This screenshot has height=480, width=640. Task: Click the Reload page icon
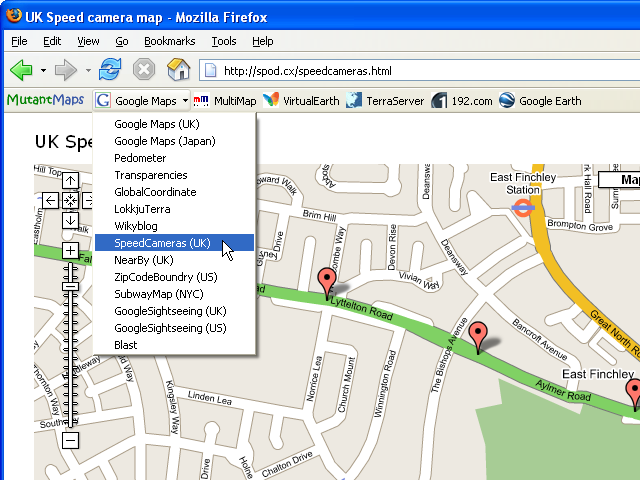110,70
